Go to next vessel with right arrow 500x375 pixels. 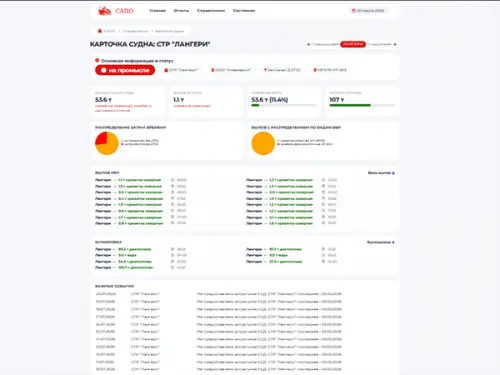395,44
